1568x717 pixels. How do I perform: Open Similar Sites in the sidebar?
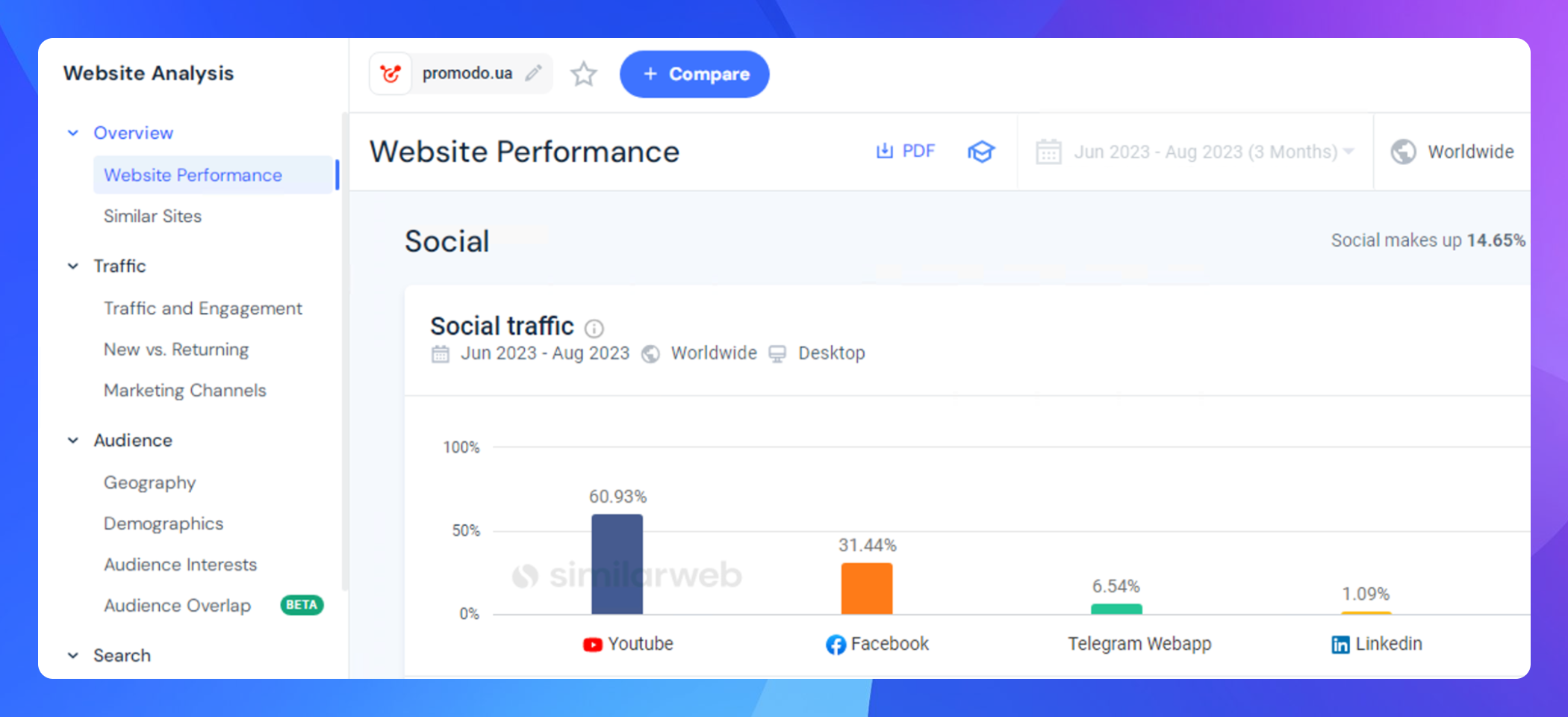(152, 217)
